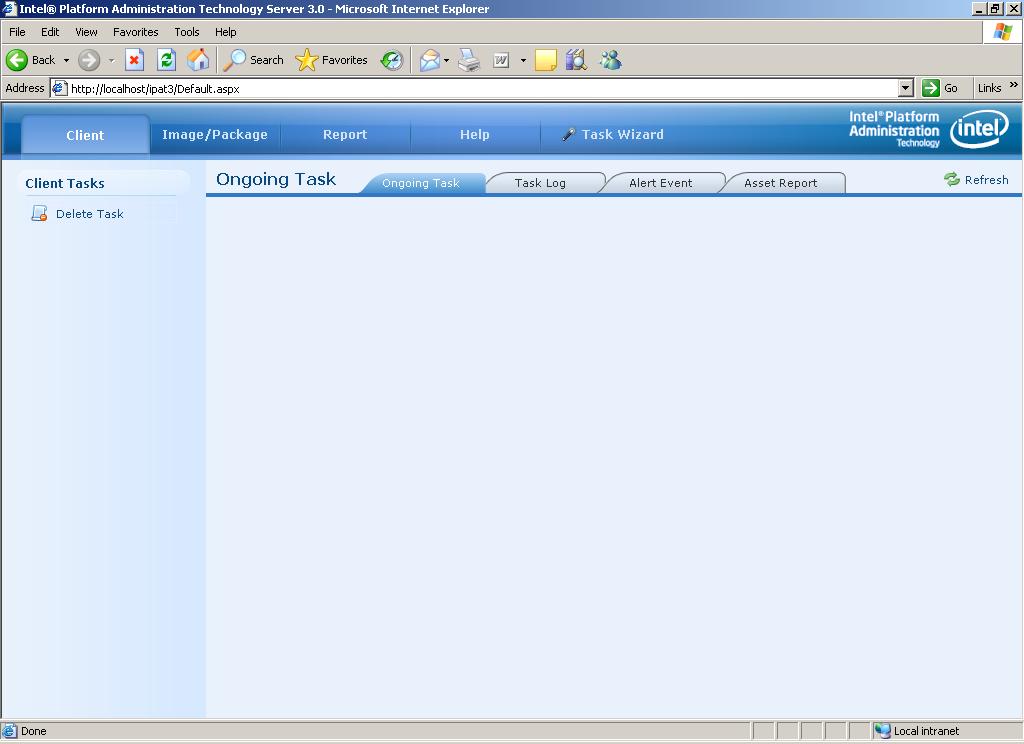The image size is (1024, 744).
Task: Click the Delete Task link
Action: tap(89, 214)
